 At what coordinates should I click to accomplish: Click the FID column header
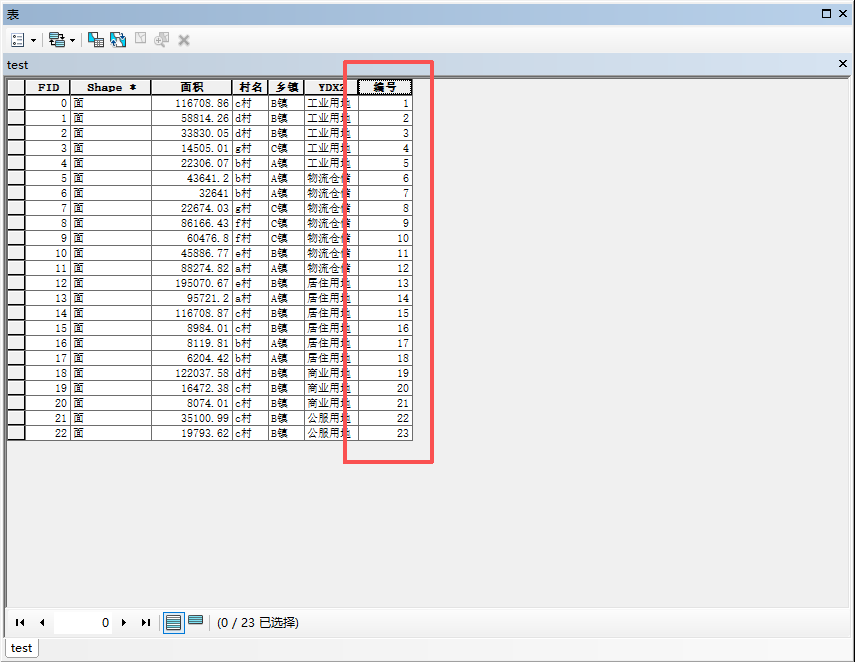point(47,87)
